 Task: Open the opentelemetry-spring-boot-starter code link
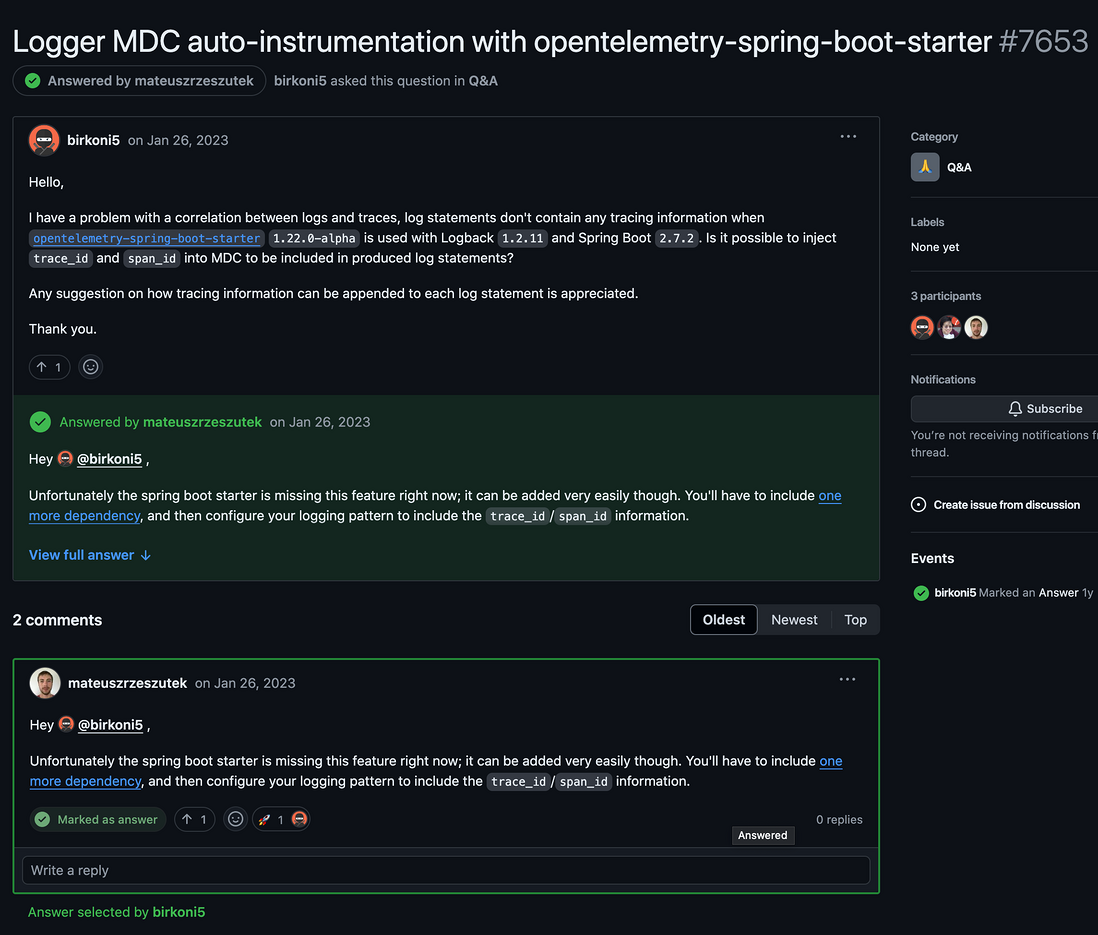point(147,238)
